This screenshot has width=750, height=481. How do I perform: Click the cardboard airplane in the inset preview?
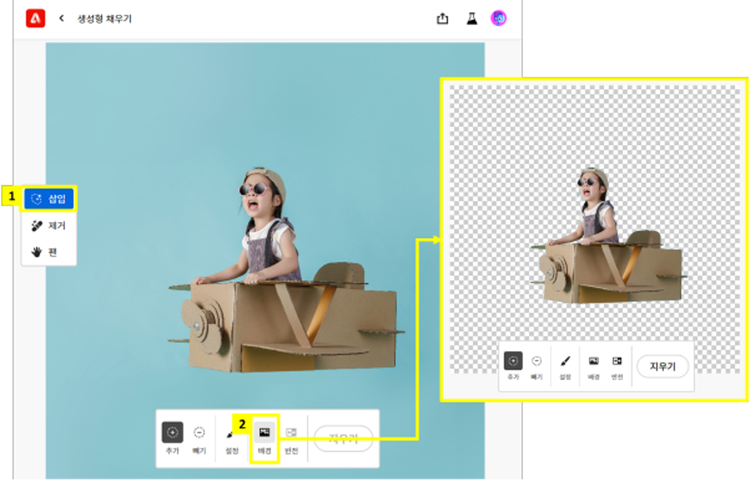(607, 268)
